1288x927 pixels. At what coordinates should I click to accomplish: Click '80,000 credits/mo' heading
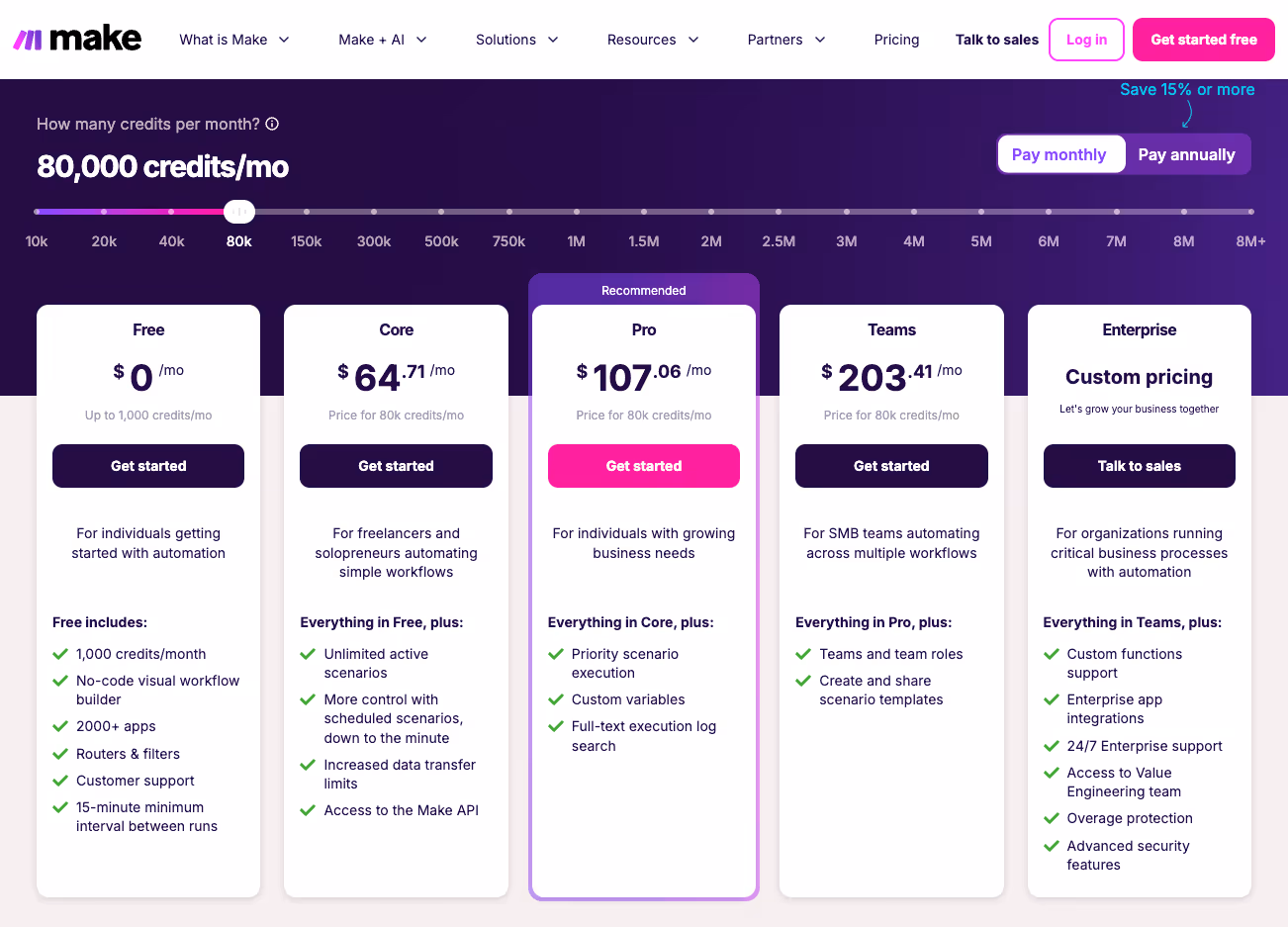(x=163, y=166)
